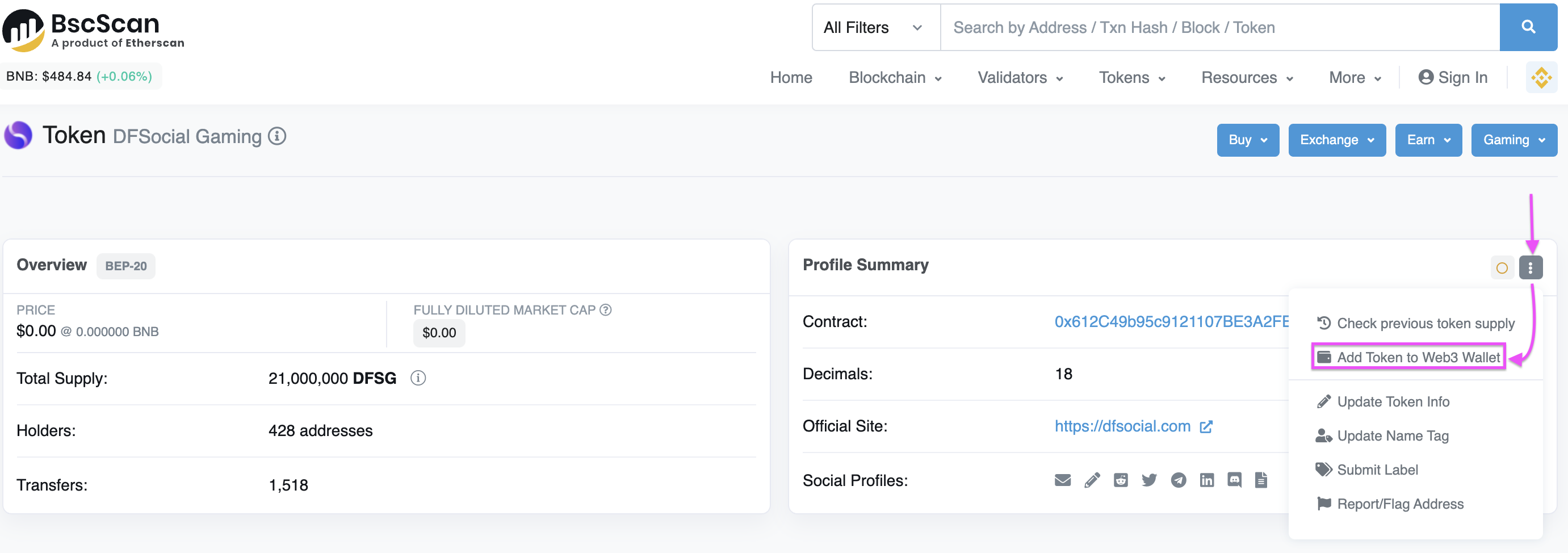
Task: Click the Binance chain diamond icon
Action: (1541, 77)
